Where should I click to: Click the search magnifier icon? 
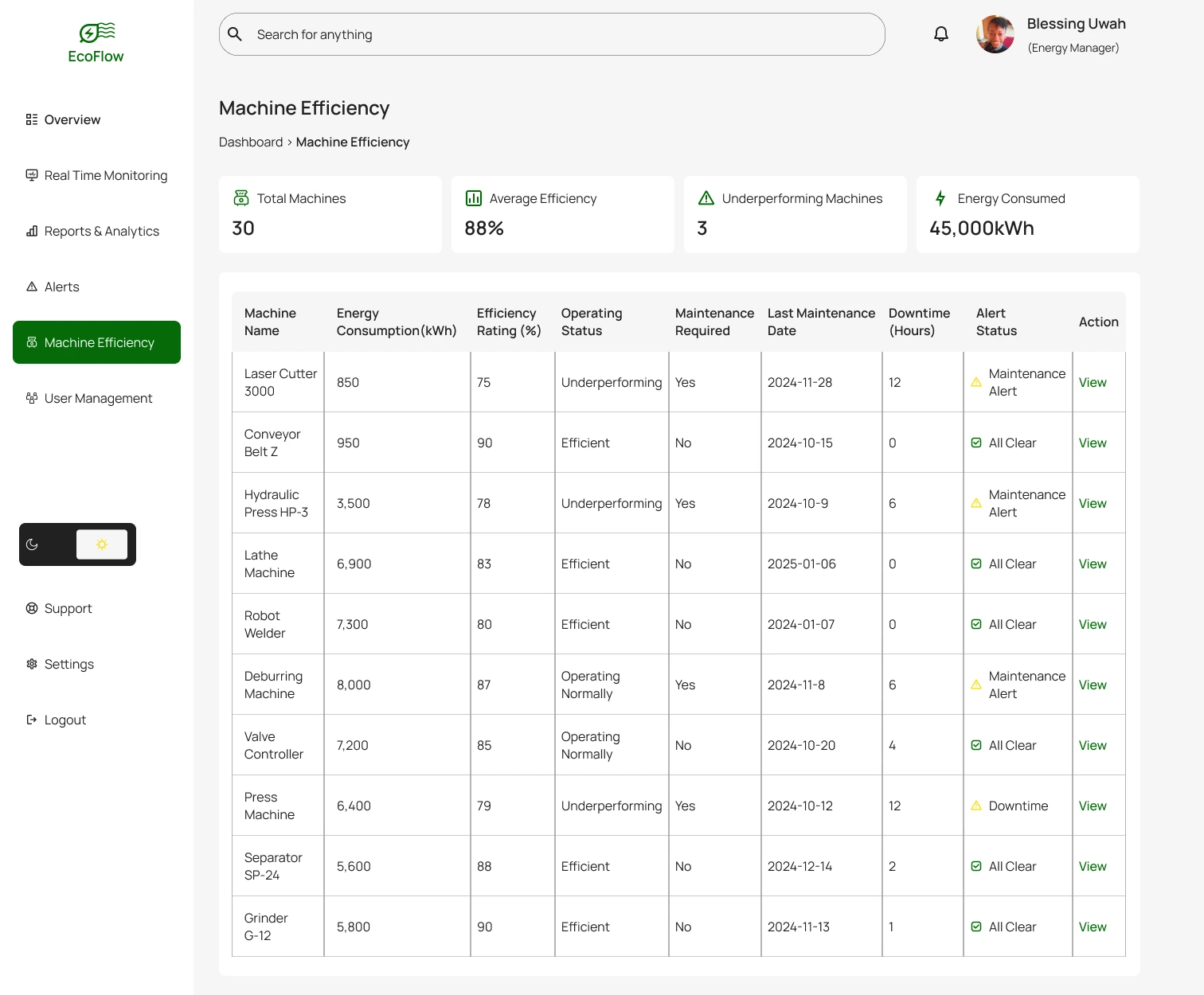235,34
